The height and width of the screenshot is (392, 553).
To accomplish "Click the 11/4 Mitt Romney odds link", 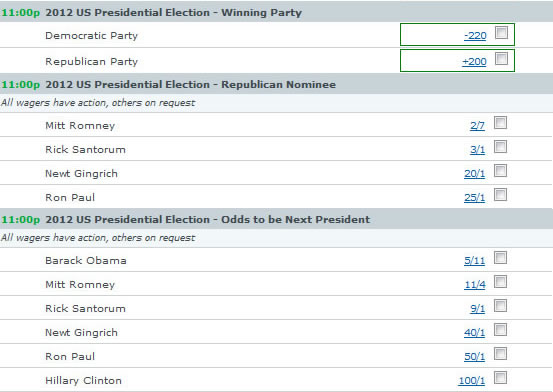I will 475,285.
